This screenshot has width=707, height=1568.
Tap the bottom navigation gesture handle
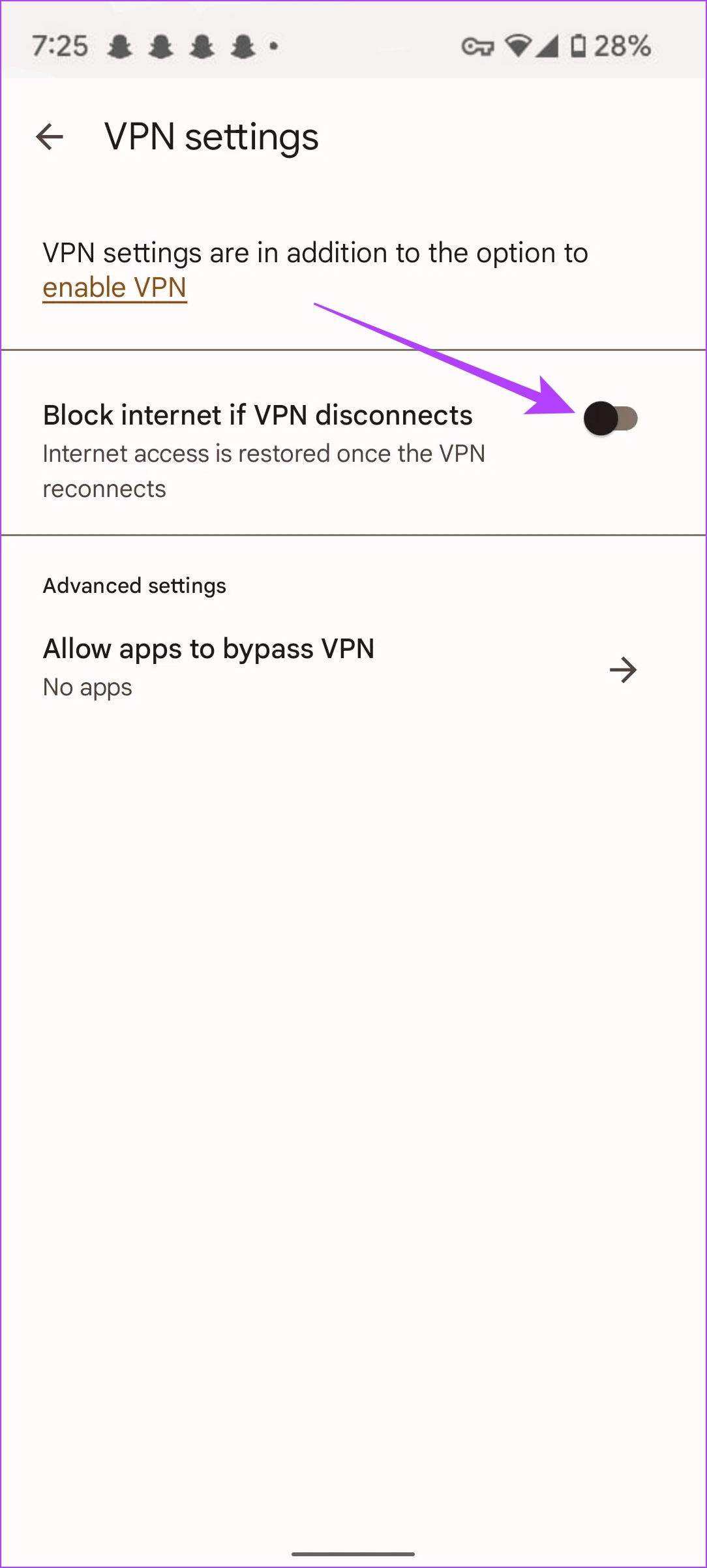pos(353,1554)
